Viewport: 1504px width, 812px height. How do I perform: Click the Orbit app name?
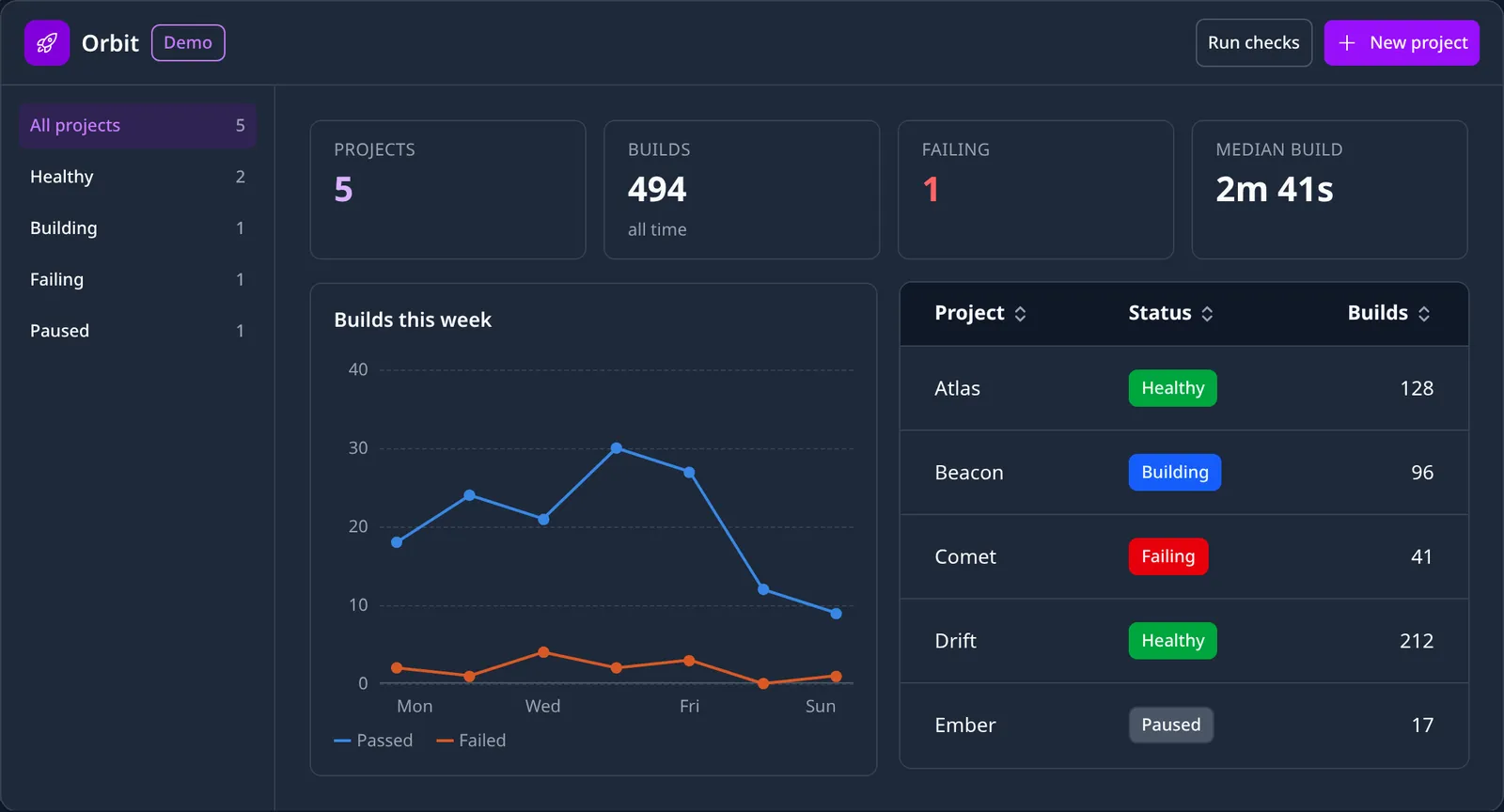pyautogui.click(x=110, y=43)
